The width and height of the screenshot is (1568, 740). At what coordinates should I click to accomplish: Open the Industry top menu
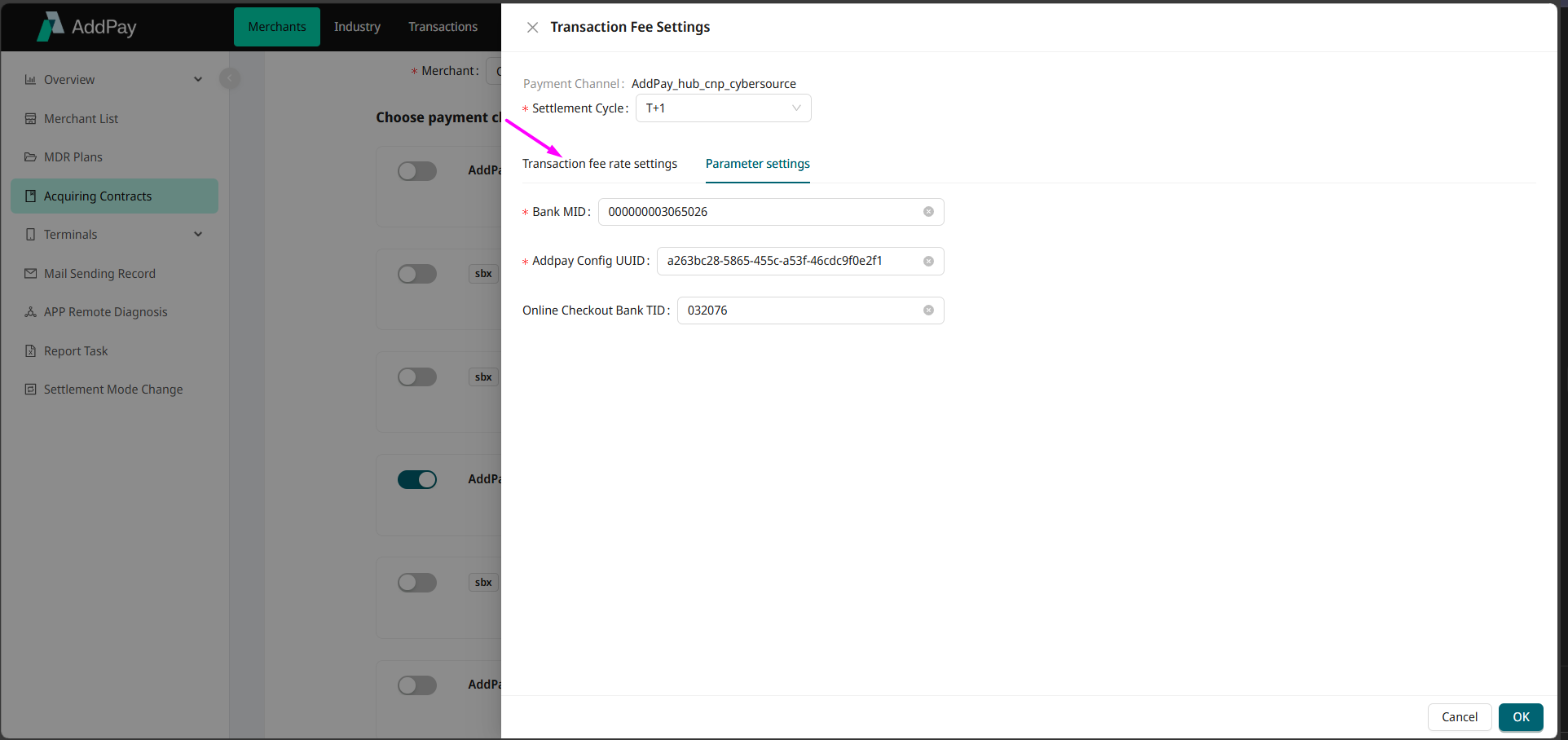pyautogui.click(x=357, y=27)
